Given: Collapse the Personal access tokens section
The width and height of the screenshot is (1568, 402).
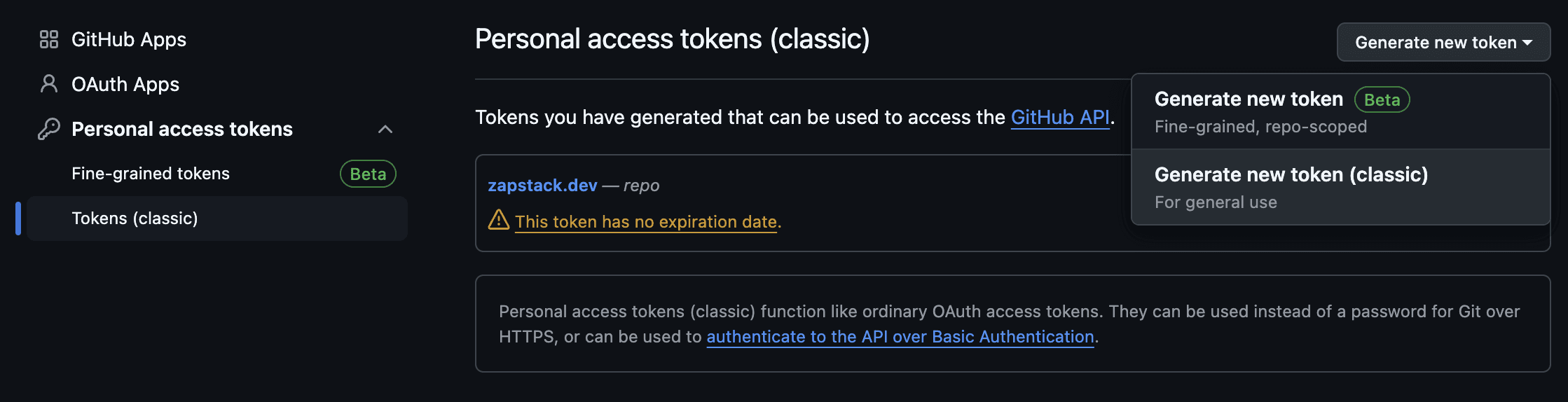Looking at the screenshot, I should tap(385, 129).
